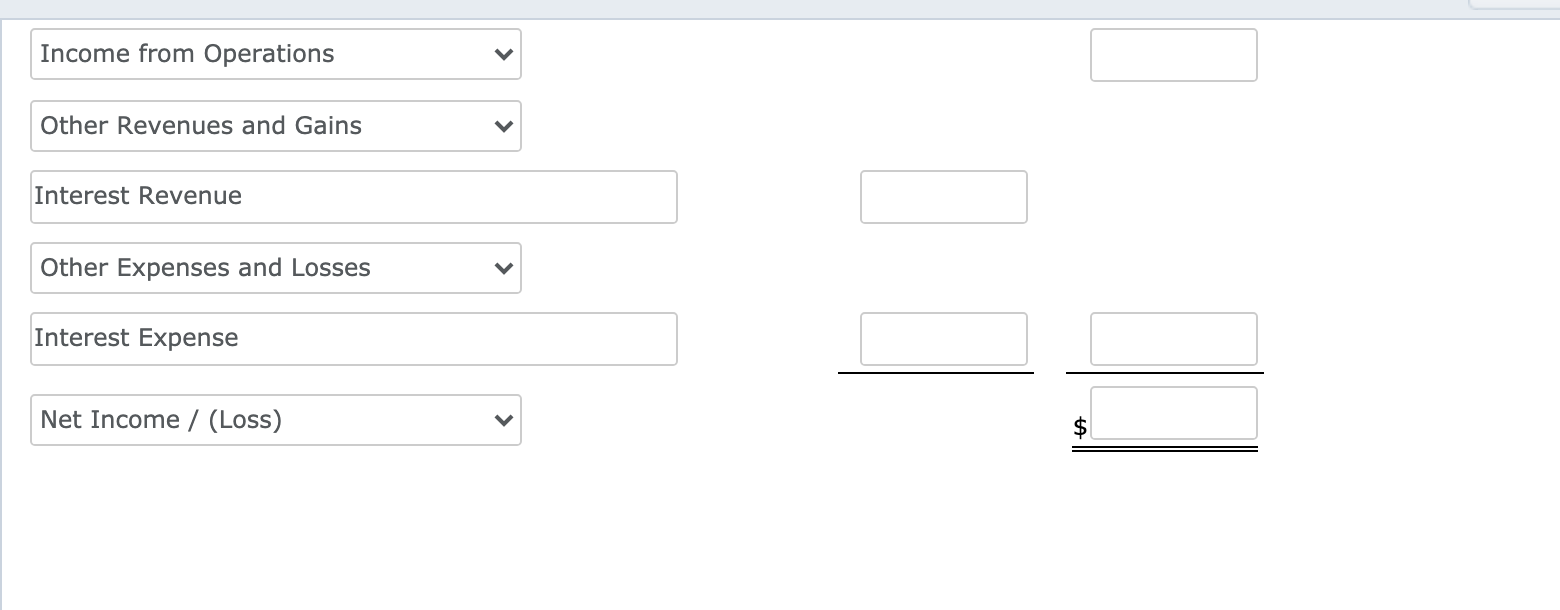Click the Other Revenues and Gains chevron arrow

click(x=504, y=126)
